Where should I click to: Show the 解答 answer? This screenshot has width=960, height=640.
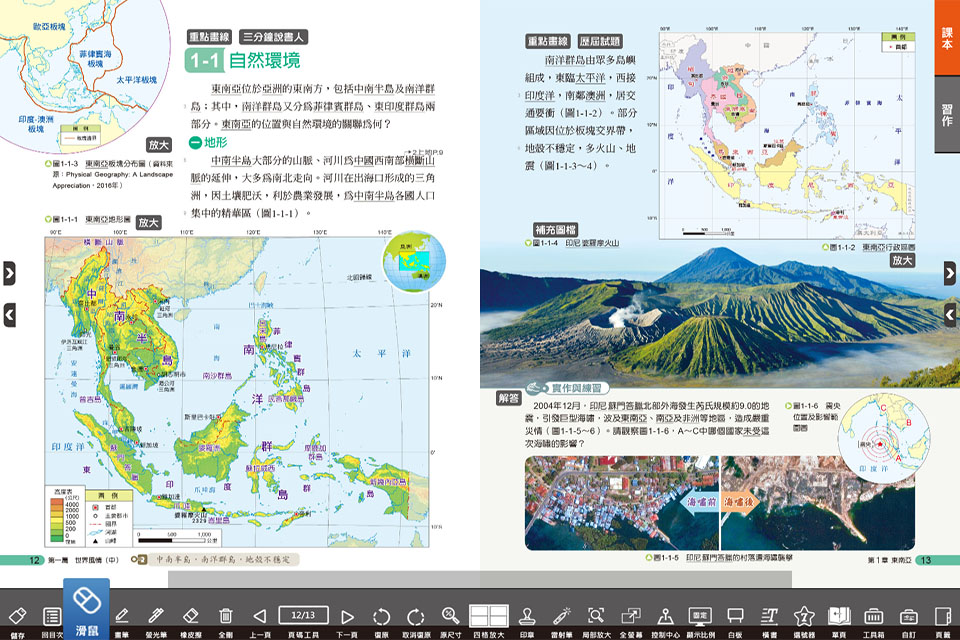tap(508, 399)
